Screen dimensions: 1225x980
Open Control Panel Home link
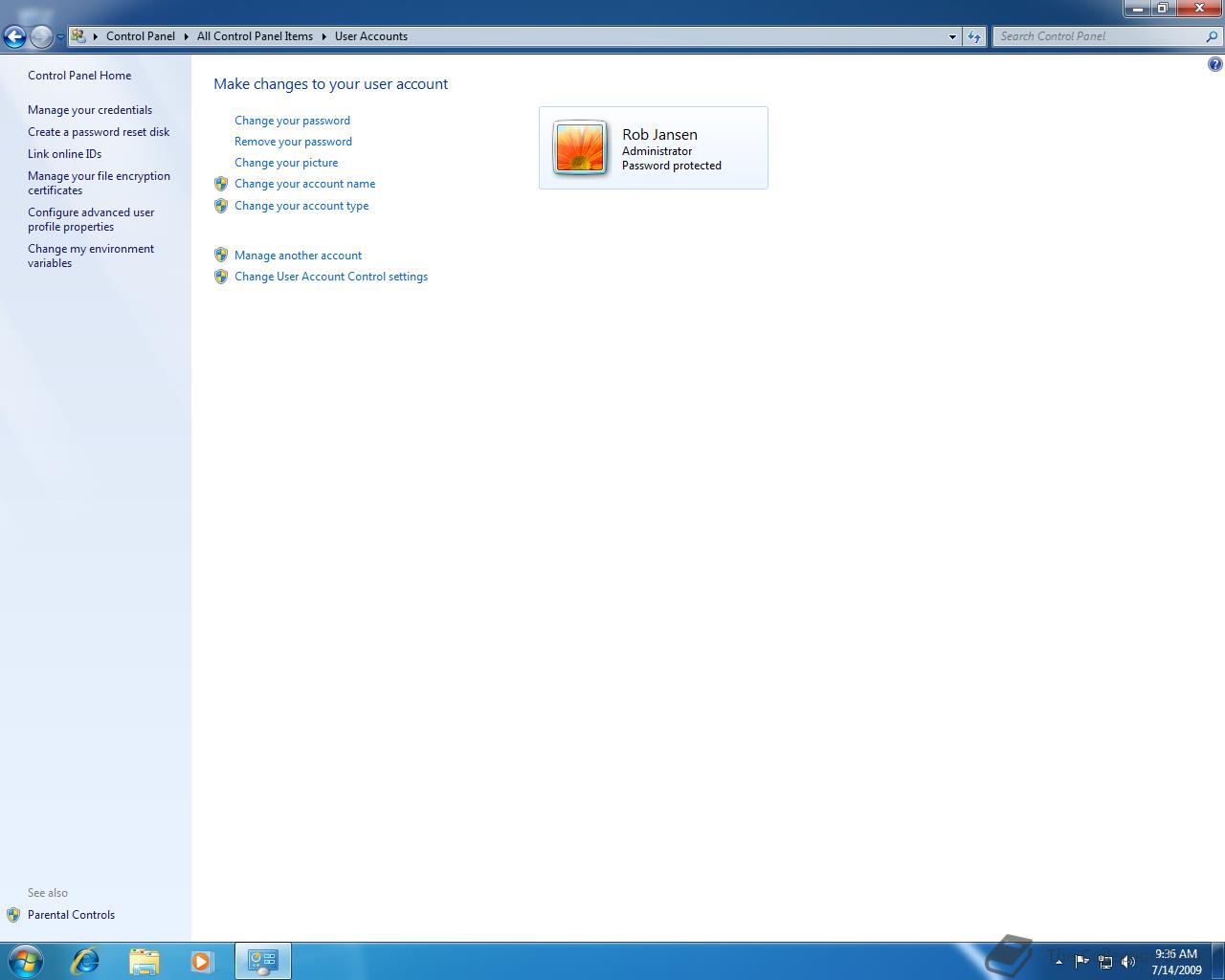[79, 76]
